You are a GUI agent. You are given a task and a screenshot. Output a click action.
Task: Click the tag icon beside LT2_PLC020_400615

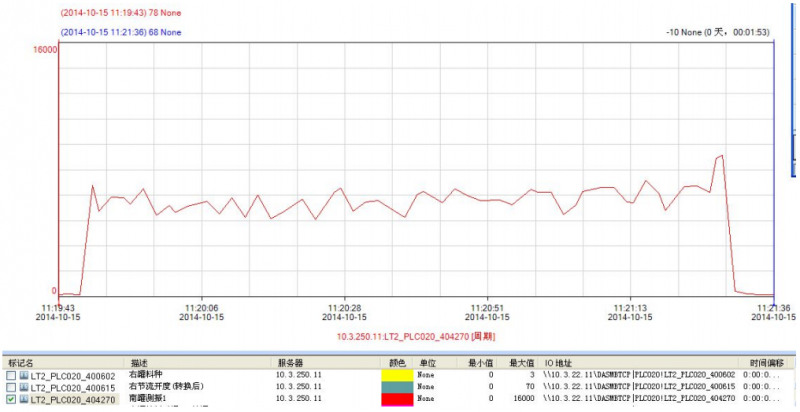pyautogui.click(x=24, y=386)
